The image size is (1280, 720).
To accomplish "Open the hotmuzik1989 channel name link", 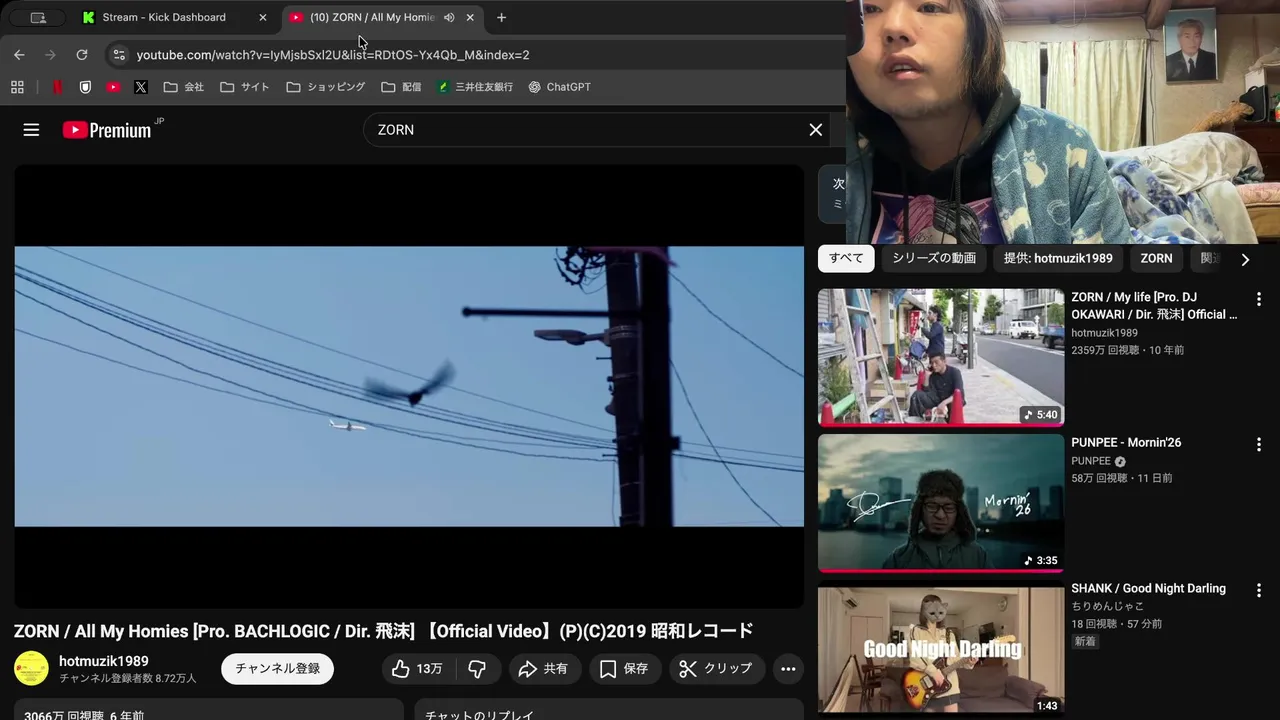I will coord(104,661).
